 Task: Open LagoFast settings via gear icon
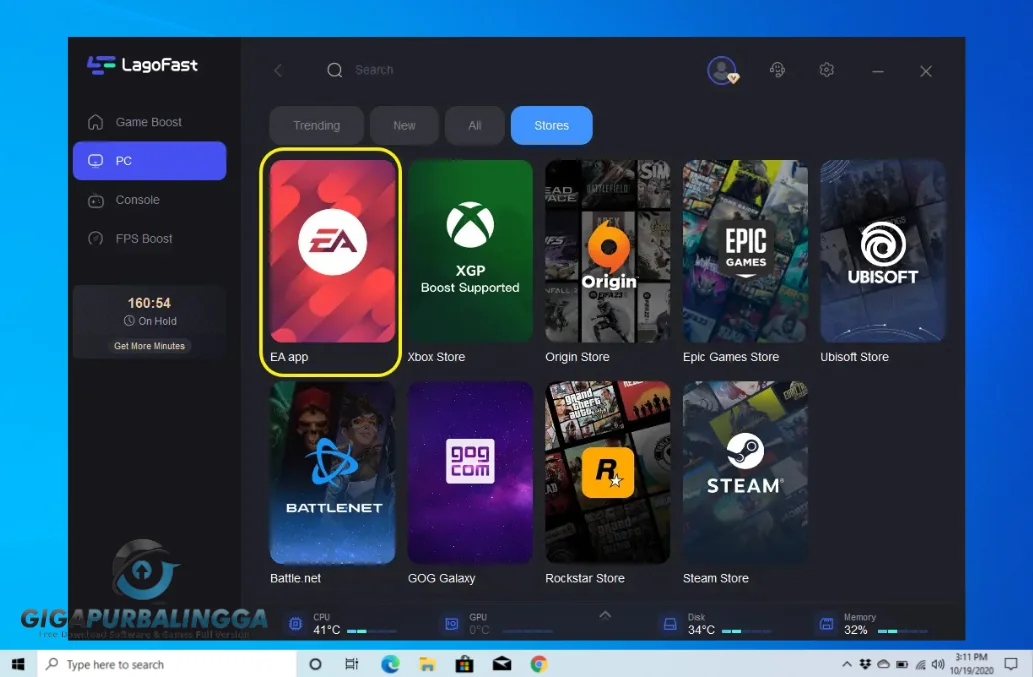point(826,70)
